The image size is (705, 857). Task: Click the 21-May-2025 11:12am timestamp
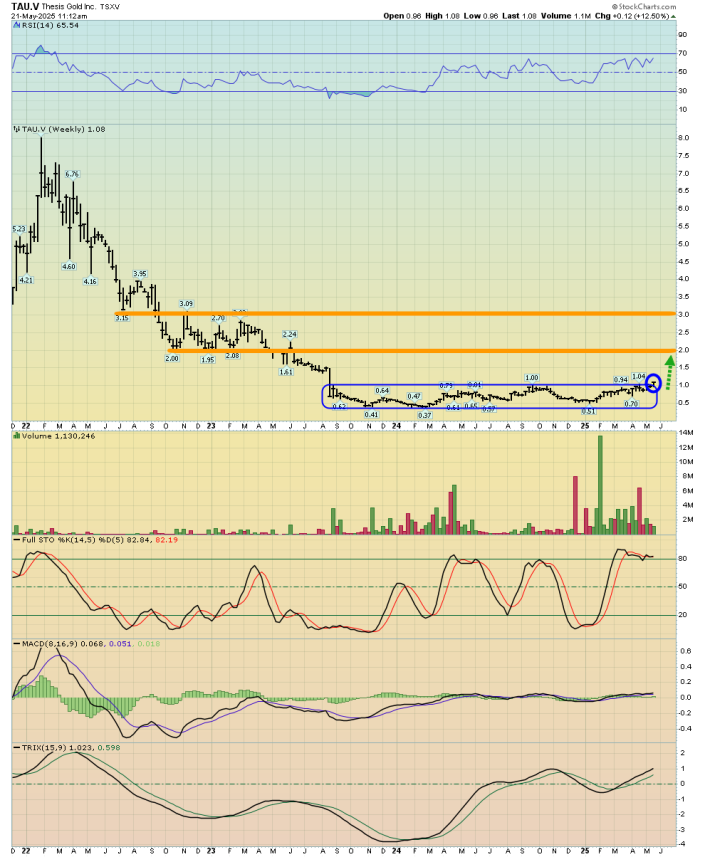[49, 16]
